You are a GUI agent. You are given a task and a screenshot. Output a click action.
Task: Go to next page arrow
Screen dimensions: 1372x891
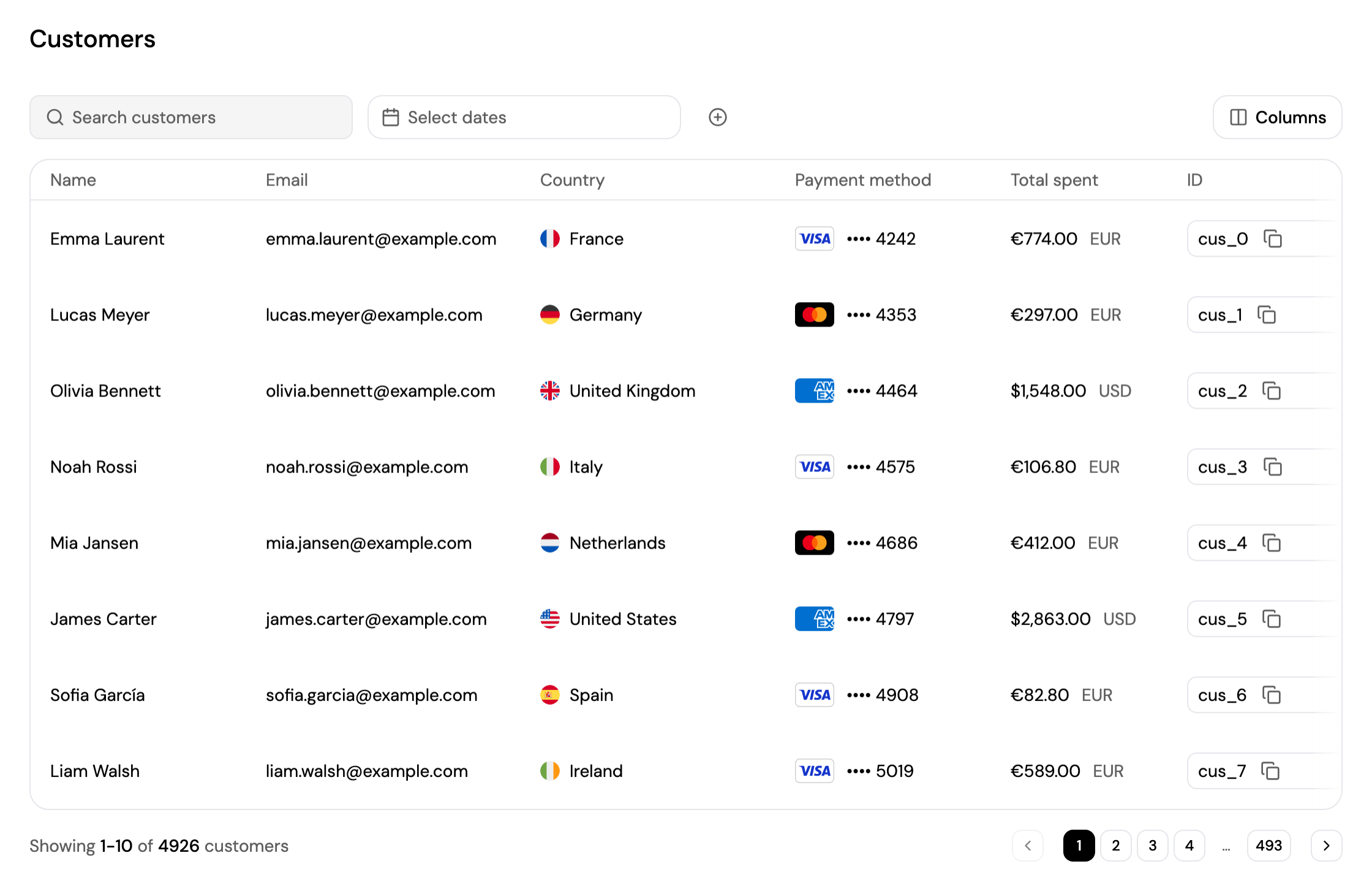(1327, 846)
